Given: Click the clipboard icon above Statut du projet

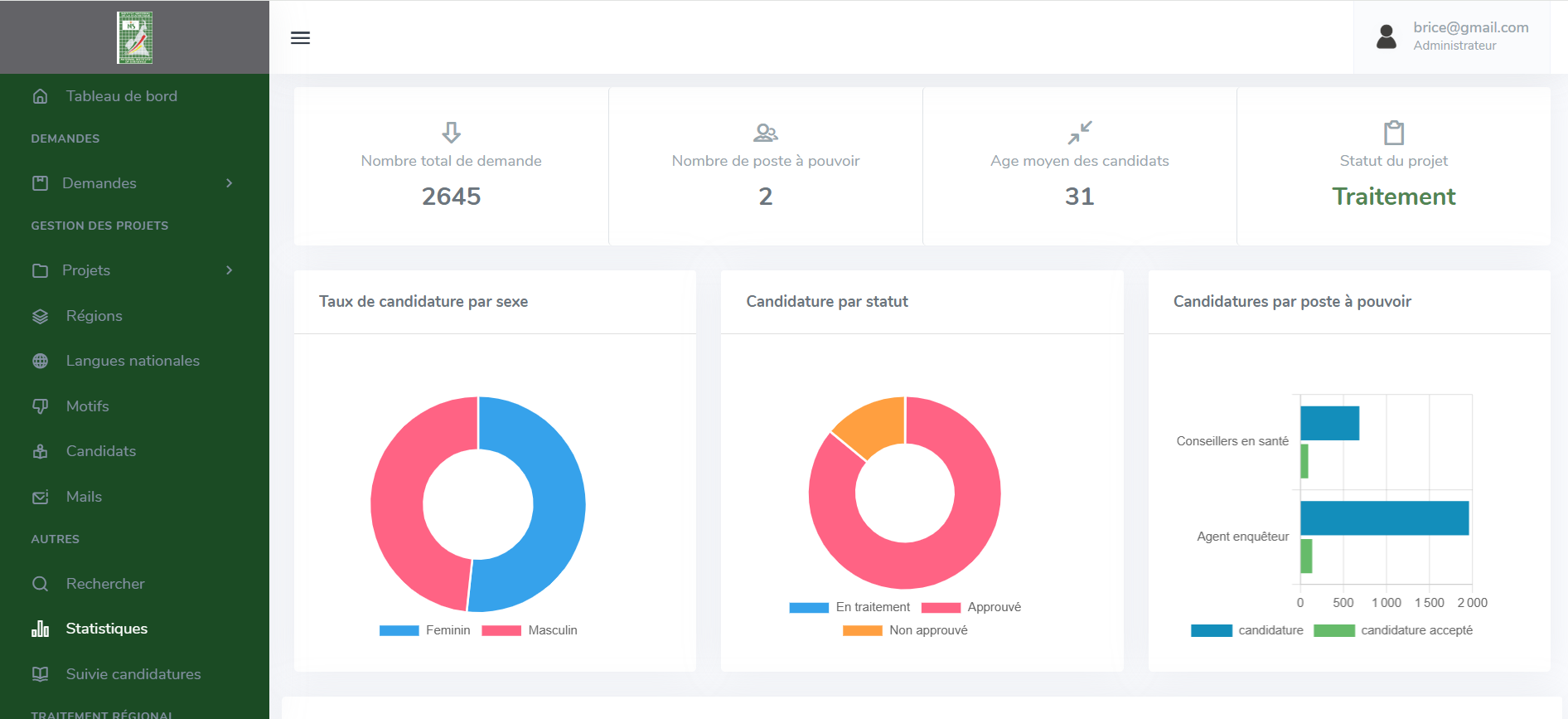Looking at the screenshot, I should click(x=1394, y=133).
